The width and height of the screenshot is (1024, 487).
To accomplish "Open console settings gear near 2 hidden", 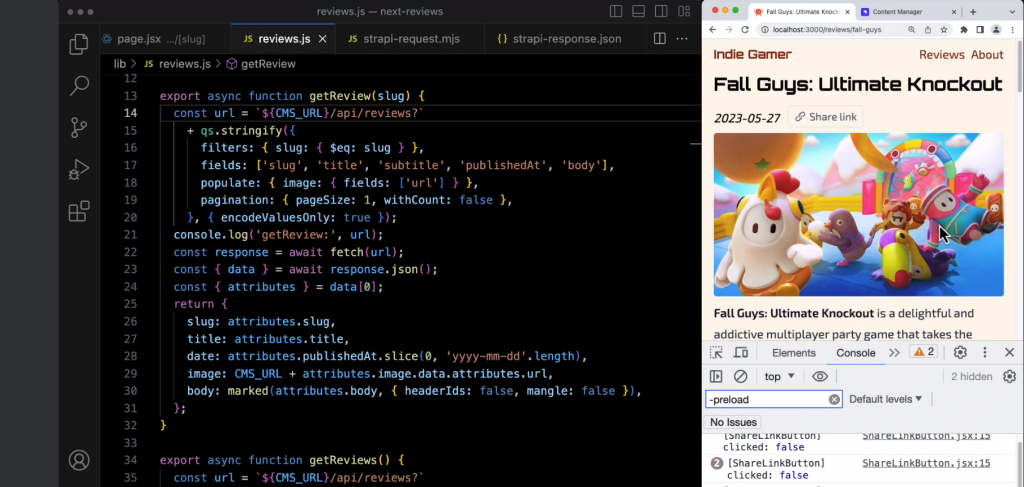I will (x=1010, y=376).
